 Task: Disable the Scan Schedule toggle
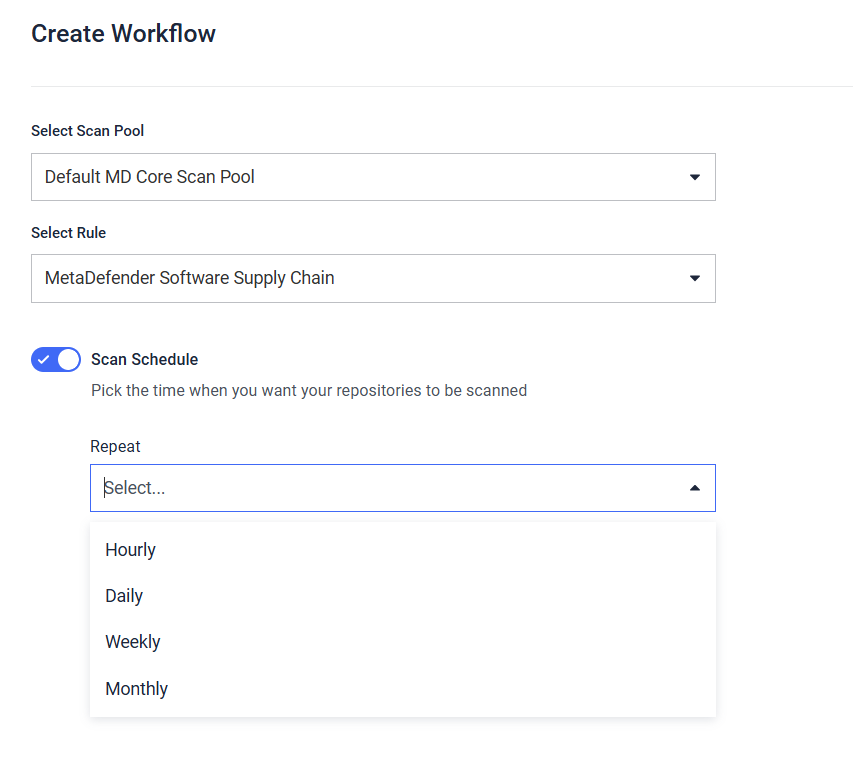56,360
